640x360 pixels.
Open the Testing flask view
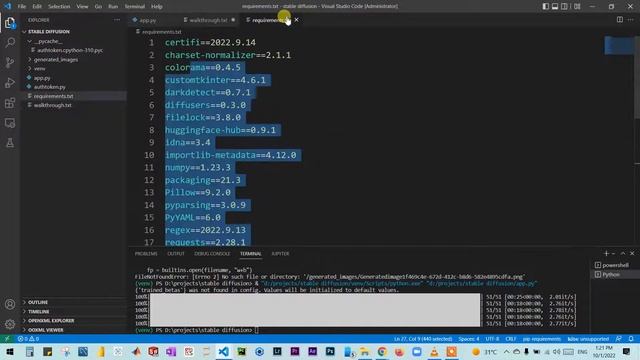click(10, 143)
